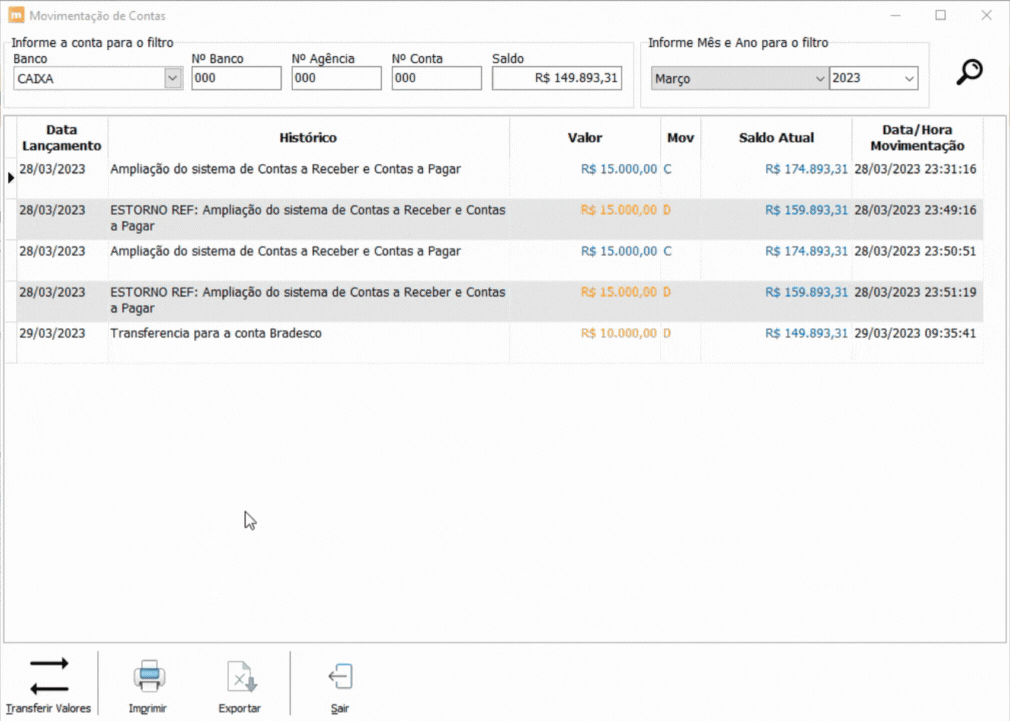This screenshot has height=721, width=1010.
Task: Sort by the Histórico column header
Action: (309, 137)
